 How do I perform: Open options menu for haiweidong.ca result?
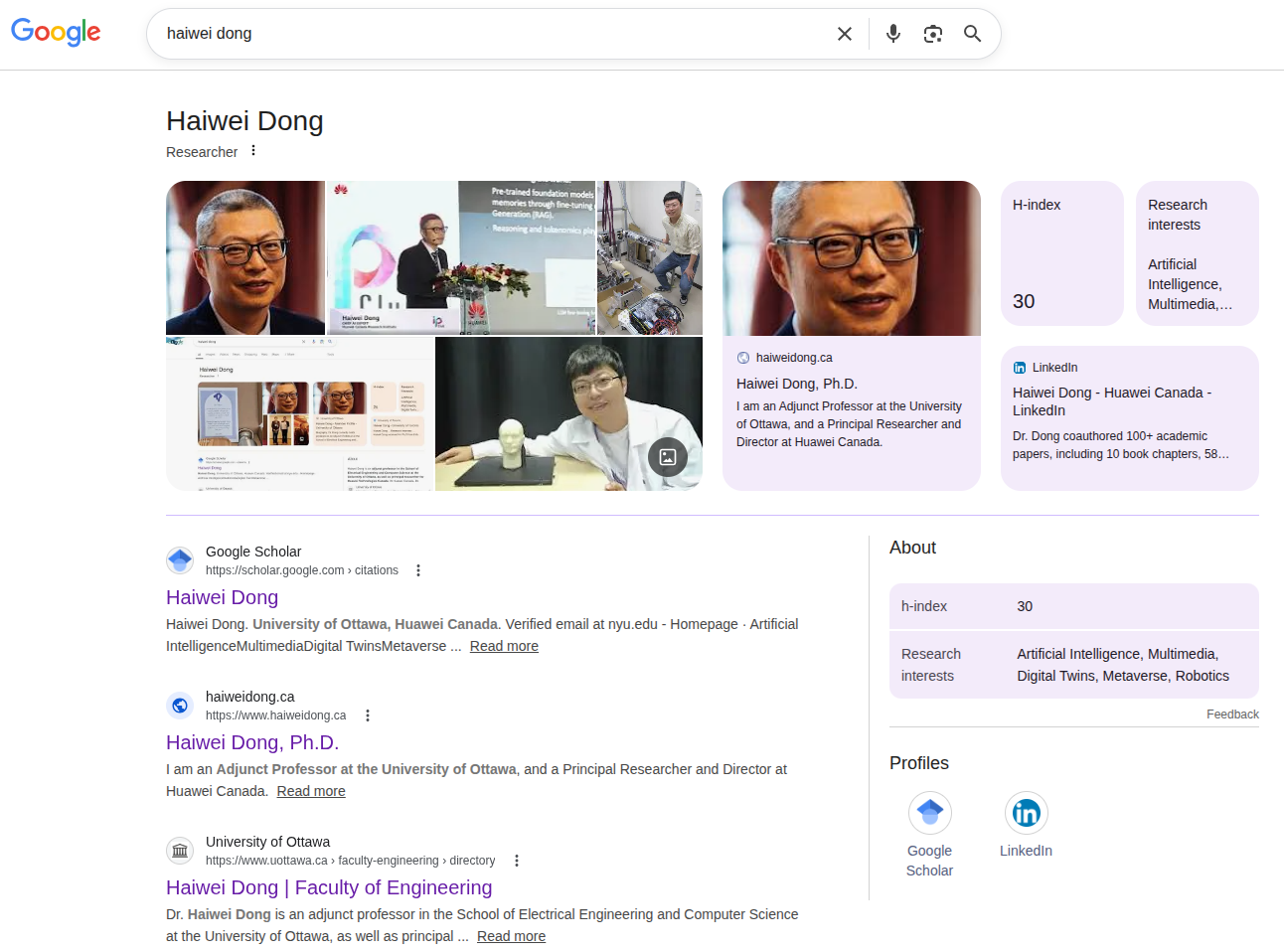(x=368, y=715)
